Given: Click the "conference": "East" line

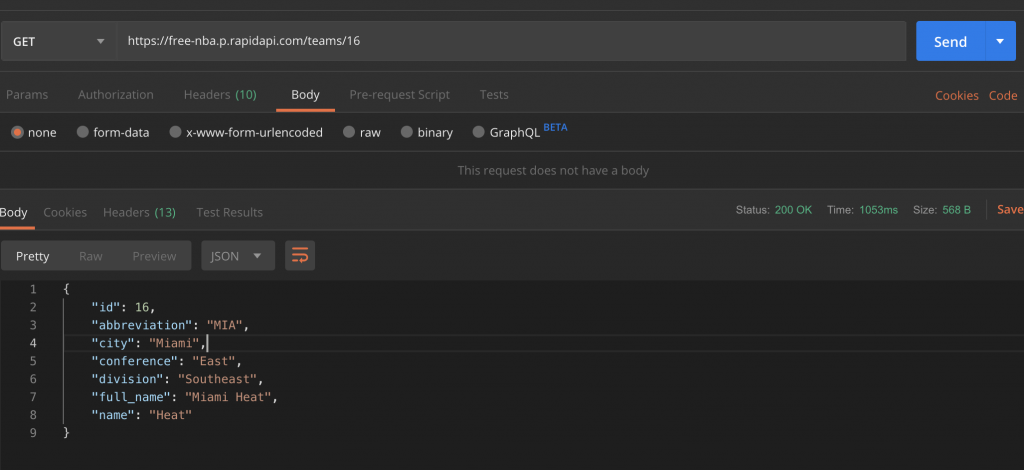Looking at the screenshot, I should click(x=167, y=361).
